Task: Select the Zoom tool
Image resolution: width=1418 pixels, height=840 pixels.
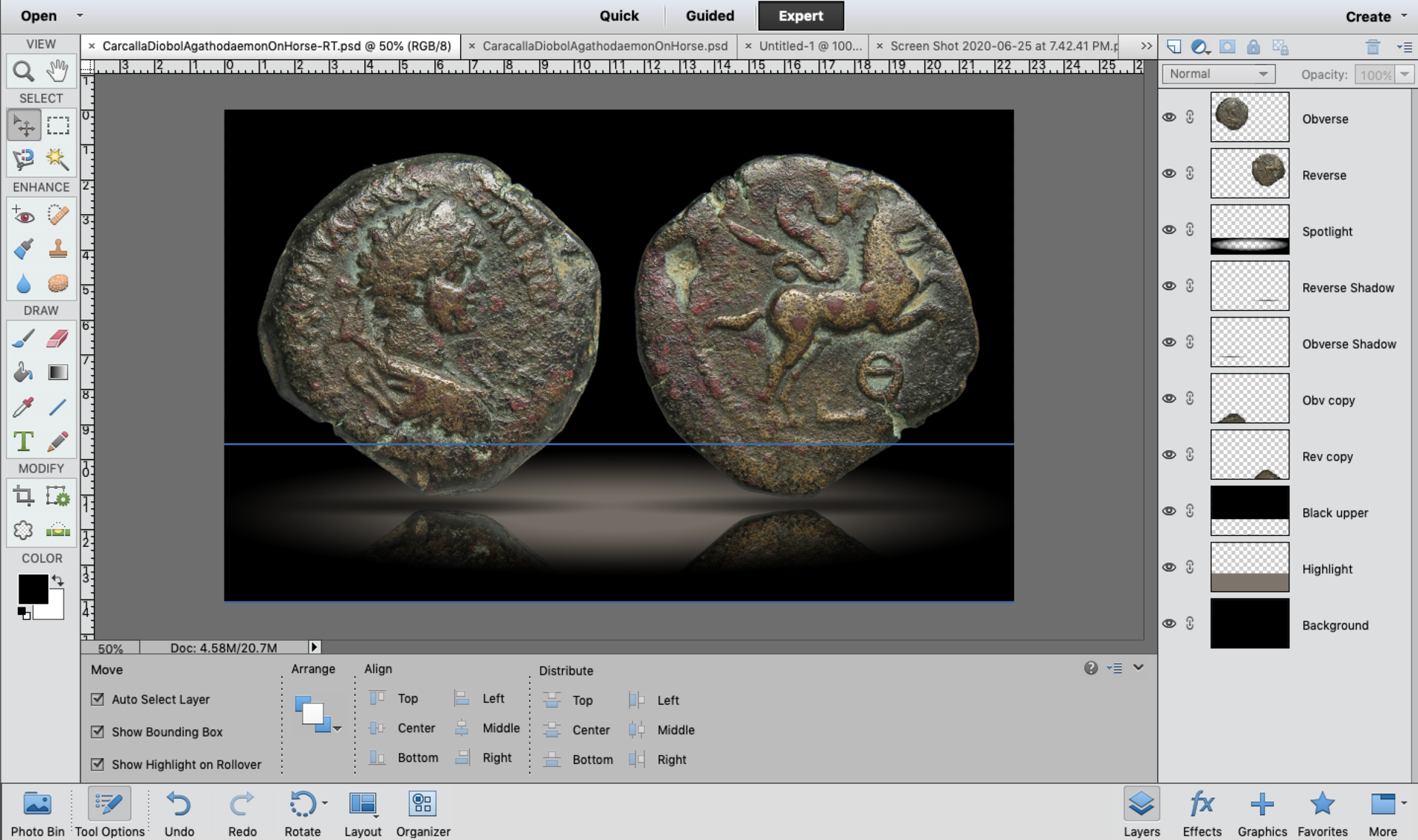Action: tap(23, 71)
